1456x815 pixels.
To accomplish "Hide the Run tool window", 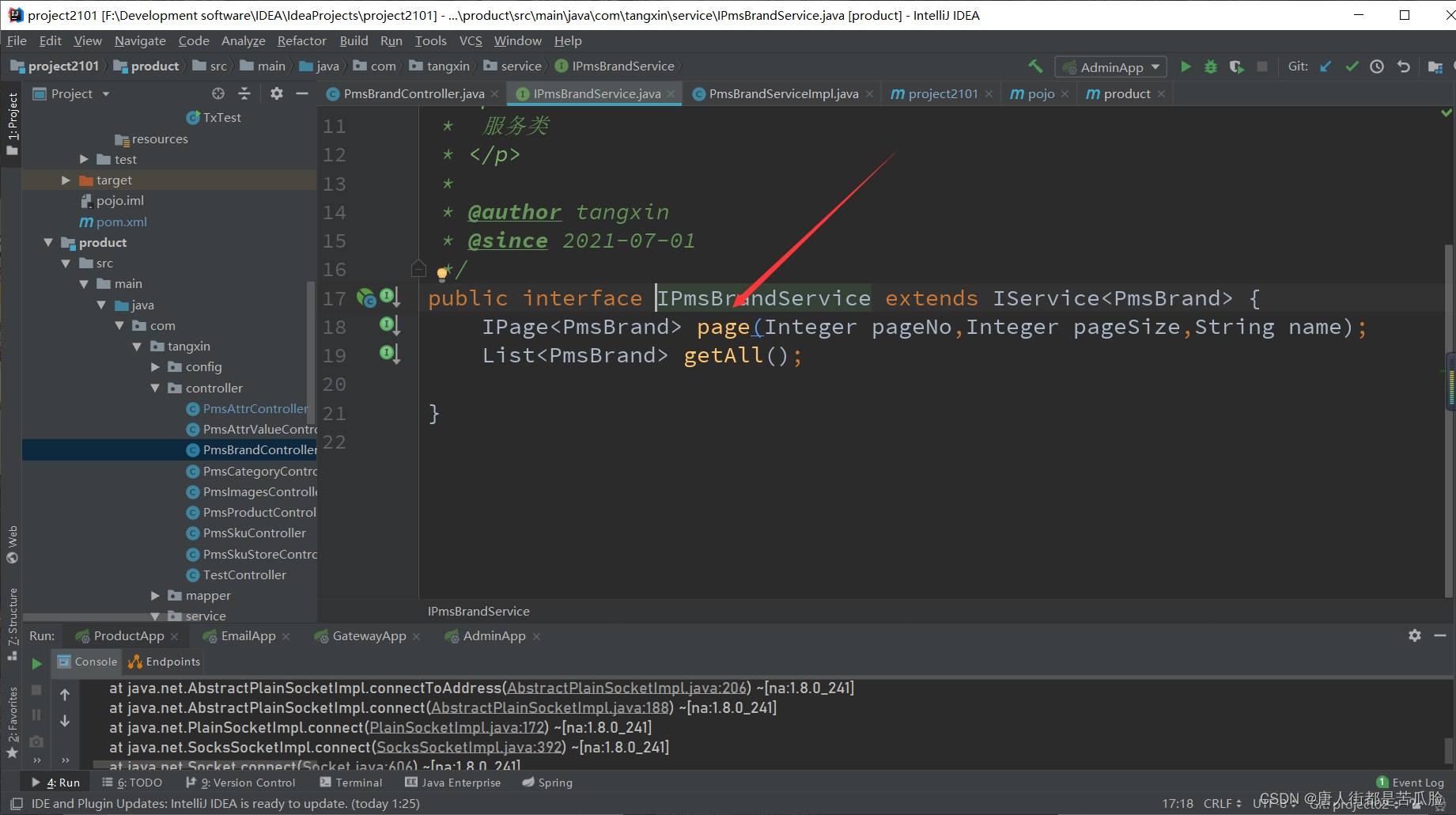I will coord(1440,635).
